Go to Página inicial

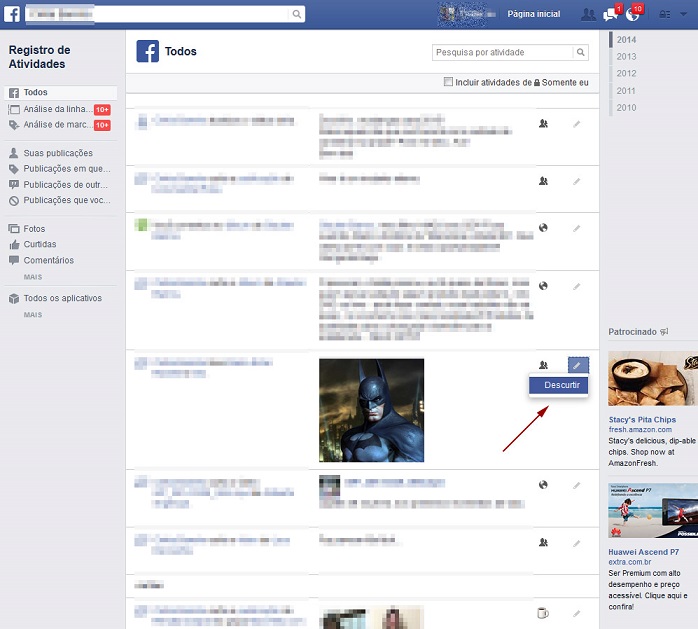pos(534,14)
